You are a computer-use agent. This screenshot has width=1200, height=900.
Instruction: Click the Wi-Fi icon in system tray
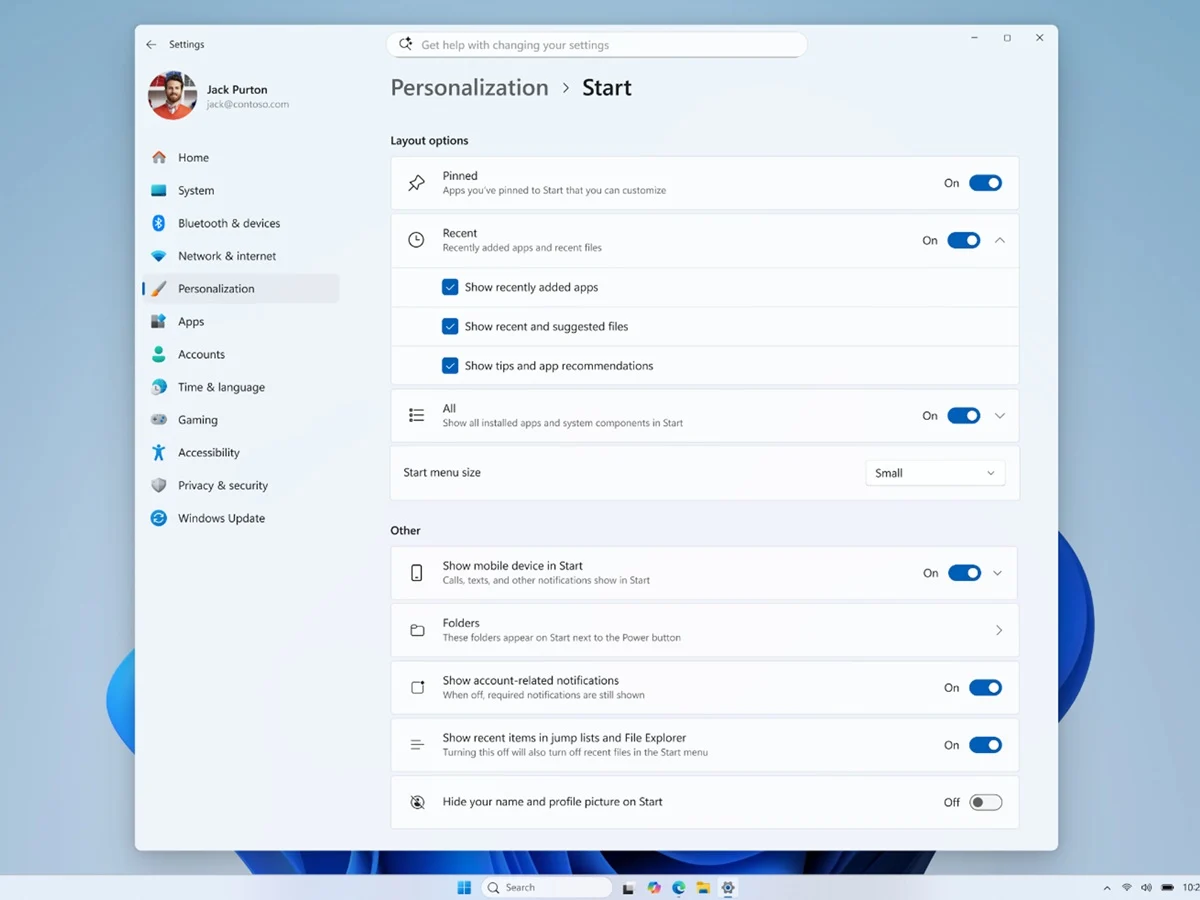click(1127, 887)
